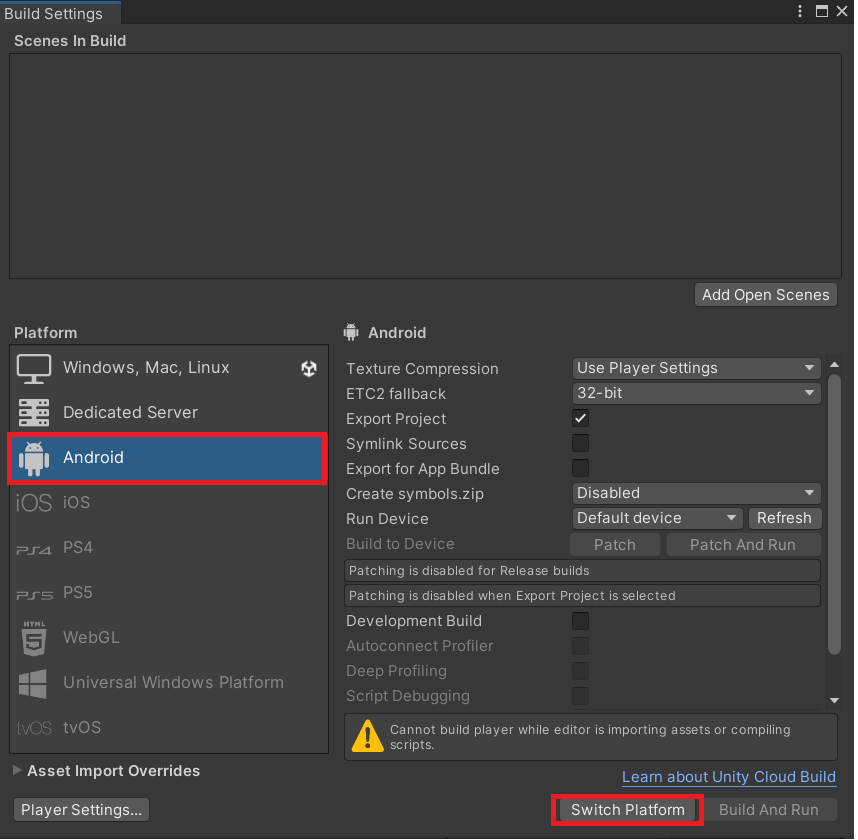Choose Windows, Mac, Linux platform
858x840 pixels.
coord(169,368)
